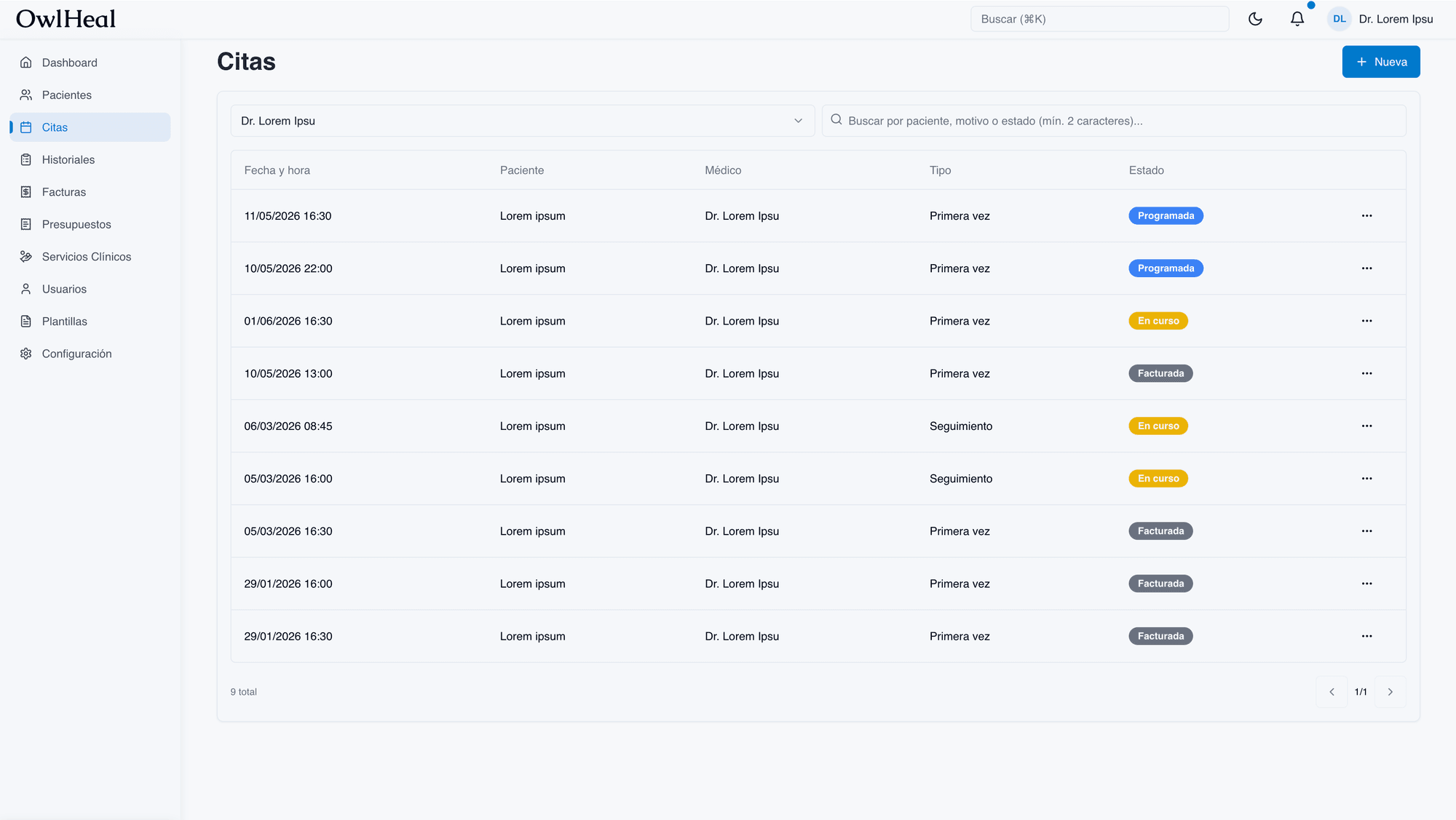Image resolution: width=1456 pixels, height=820 pixels.
Task: Open actions menu for 11/05/2026 16:30 appointment
Action: click(x=1366, y=216)
